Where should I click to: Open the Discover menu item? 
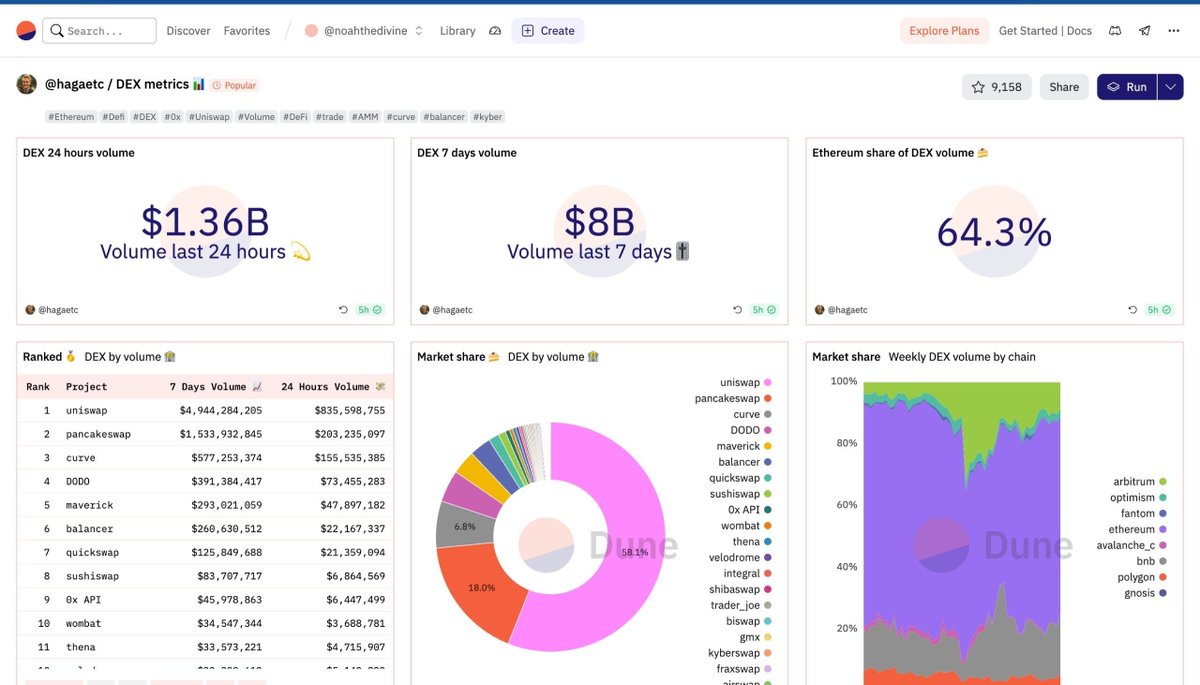click(x=188, y=31)
